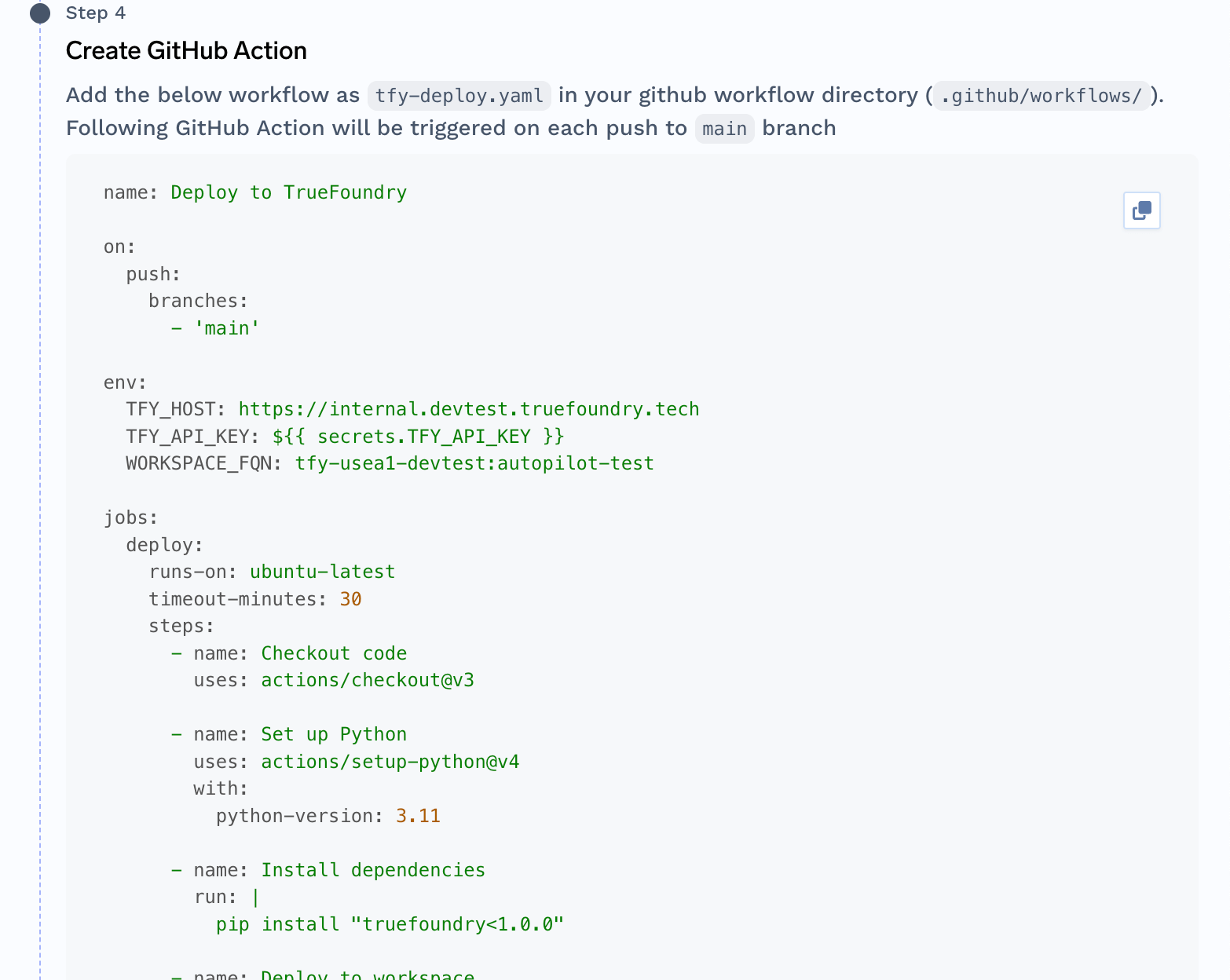
Task: Click the 'name: Checkout code' line
Action: point(289,653)
